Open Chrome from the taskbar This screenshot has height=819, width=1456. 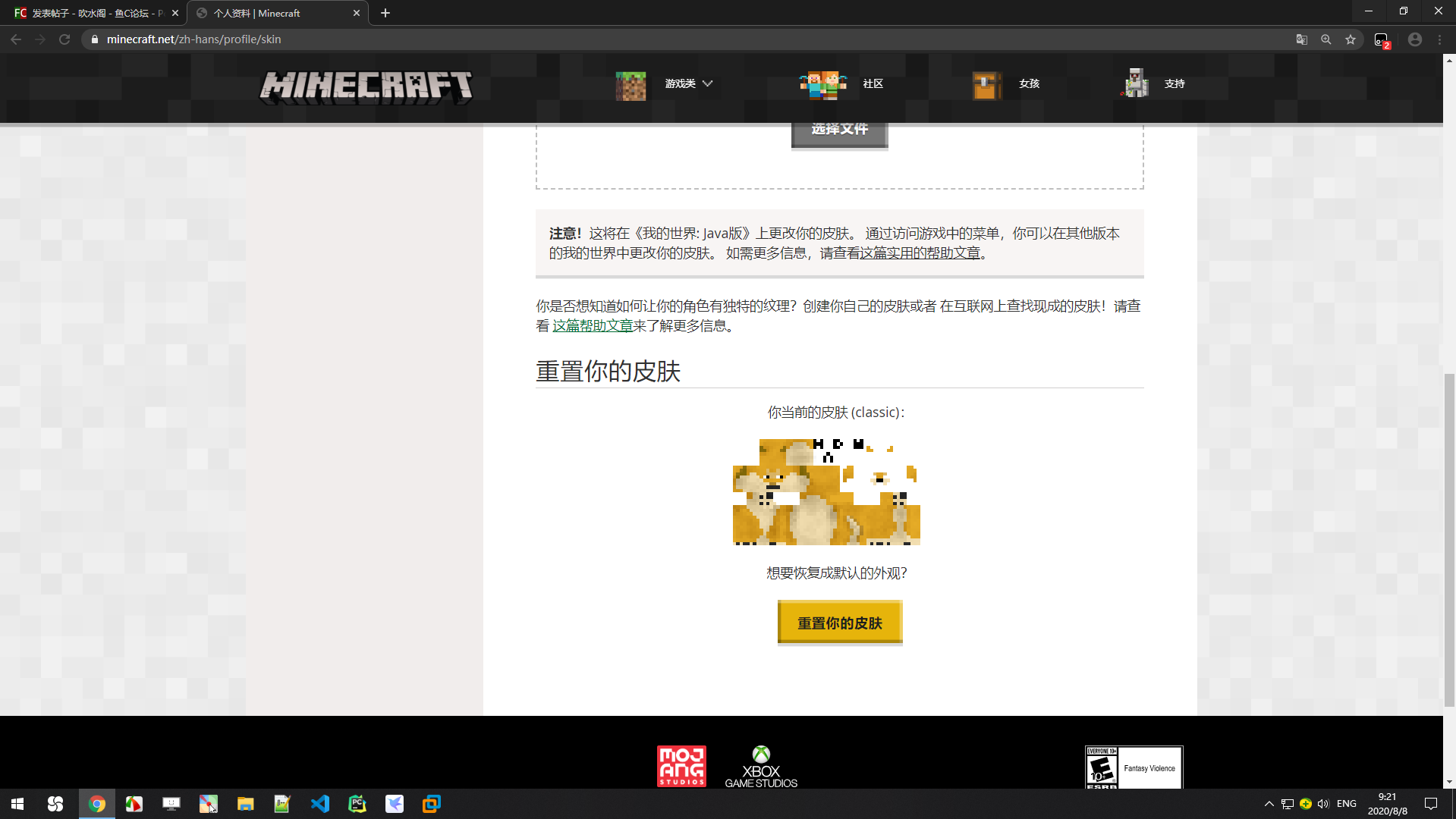click(x=97, y=804)
